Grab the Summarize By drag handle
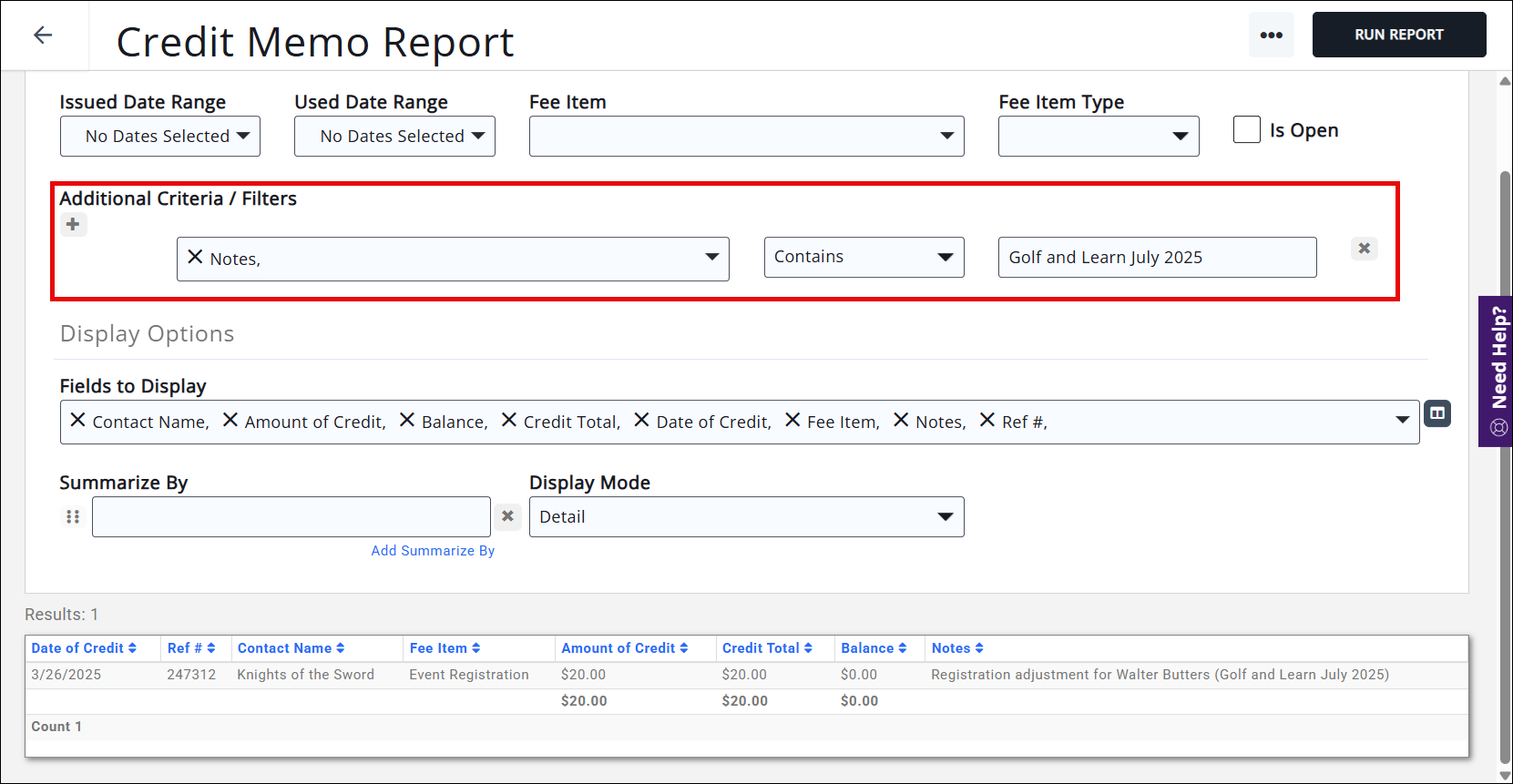Image resolution: width=1513 pixels, height=784 pixels. tap(73, 516)
